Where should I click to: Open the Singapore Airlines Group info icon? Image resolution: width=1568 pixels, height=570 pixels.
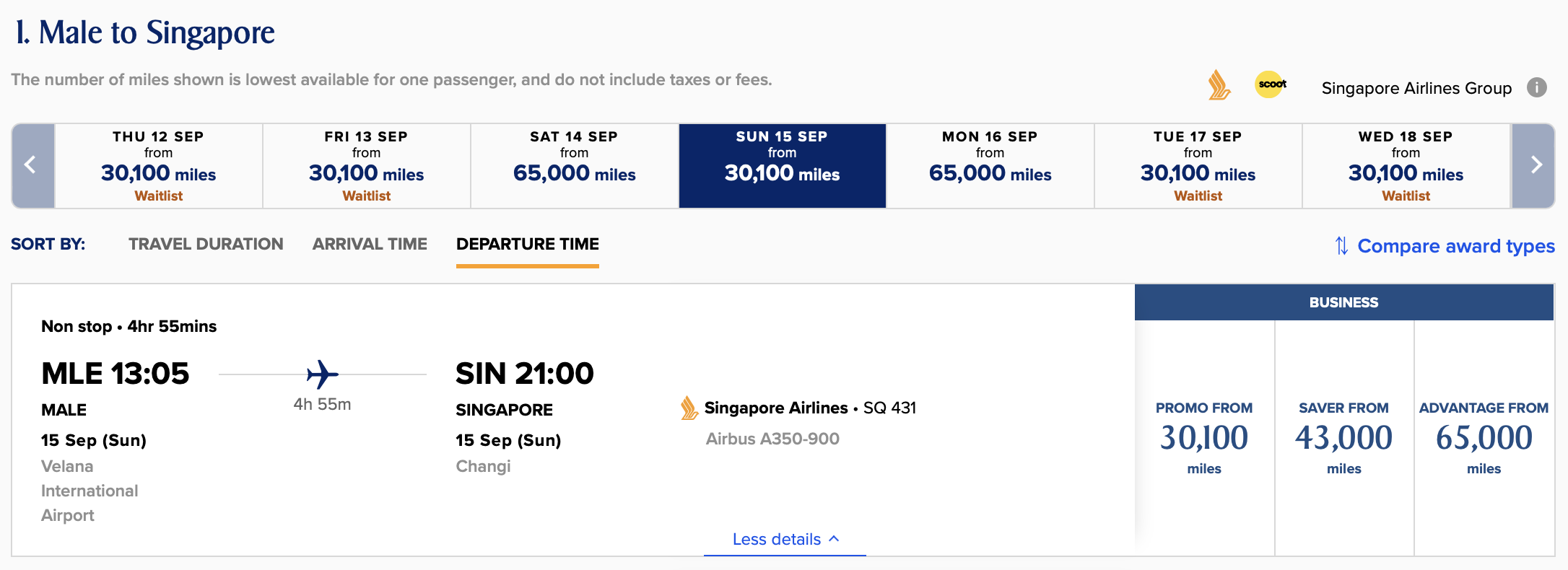(1538, 87)
